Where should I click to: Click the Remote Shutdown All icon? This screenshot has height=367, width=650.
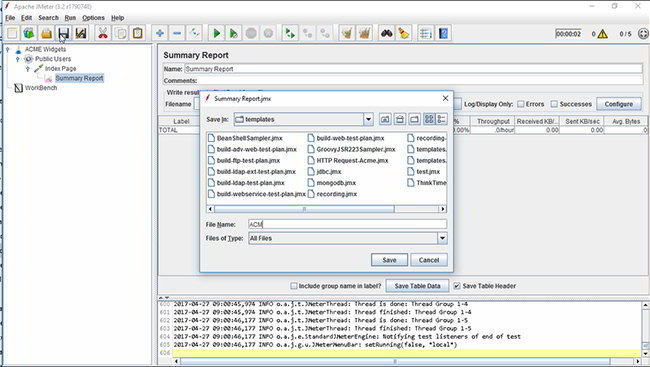[325, 33]
